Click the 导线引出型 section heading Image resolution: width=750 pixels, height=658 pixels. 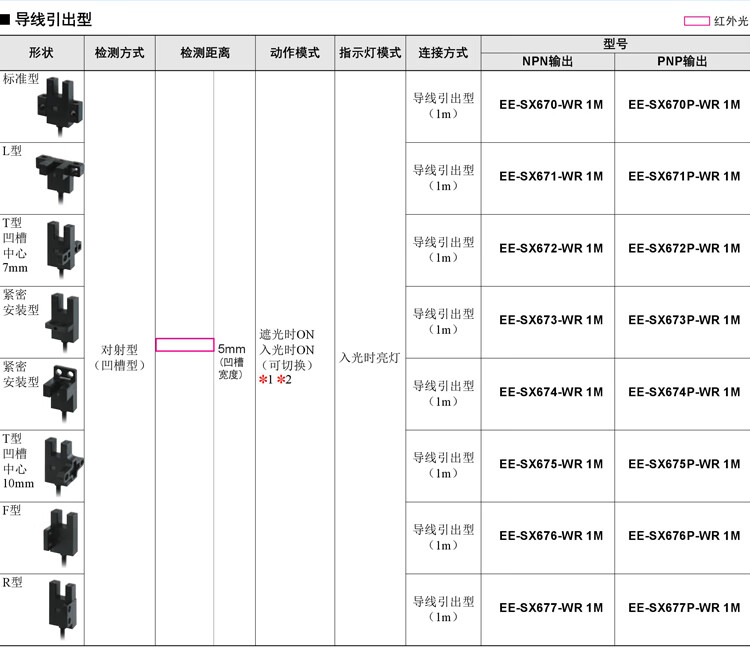pos(53,20)
